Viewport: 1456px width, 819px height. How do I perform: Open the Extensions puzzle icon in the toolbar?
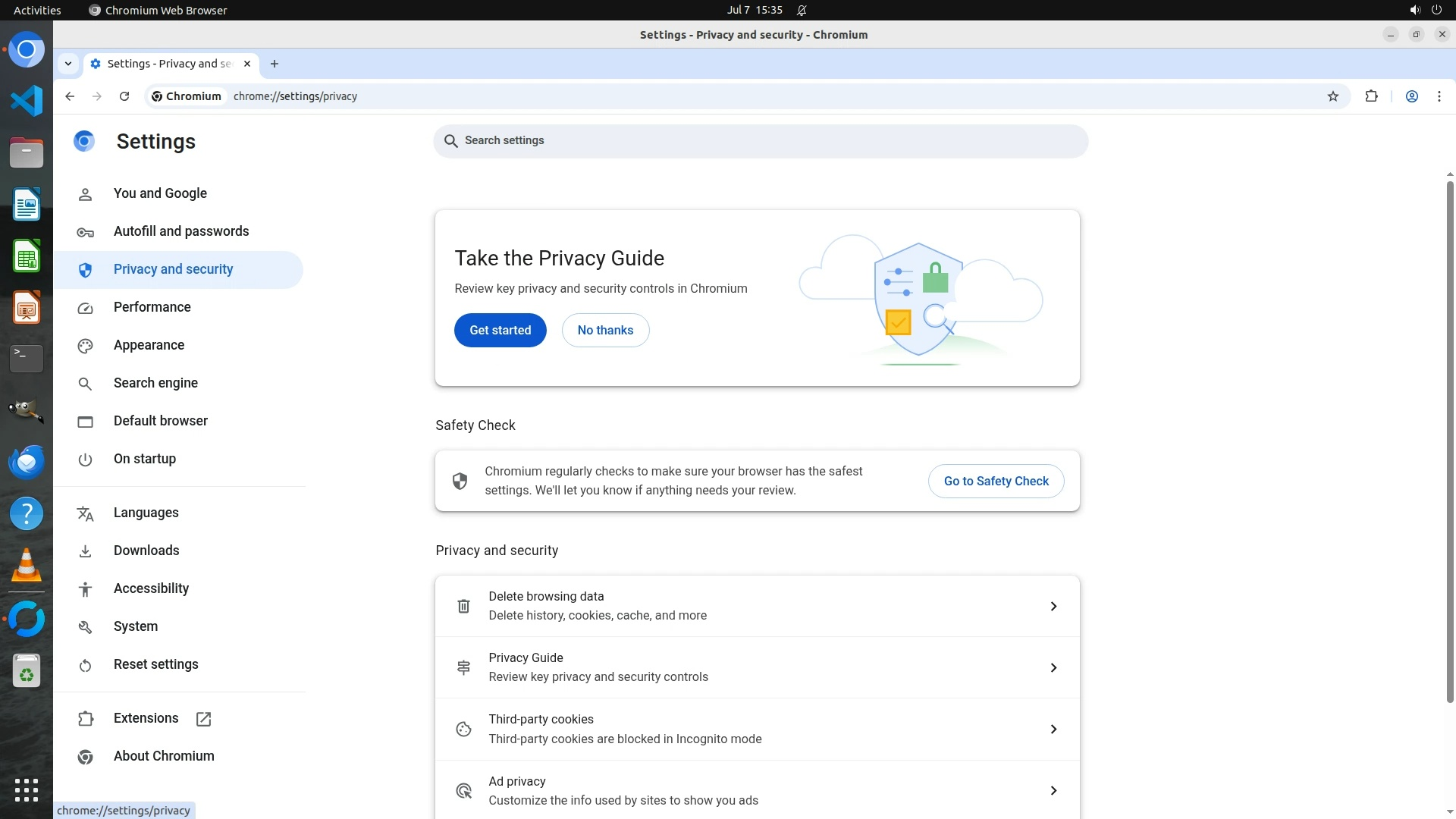1371,96
